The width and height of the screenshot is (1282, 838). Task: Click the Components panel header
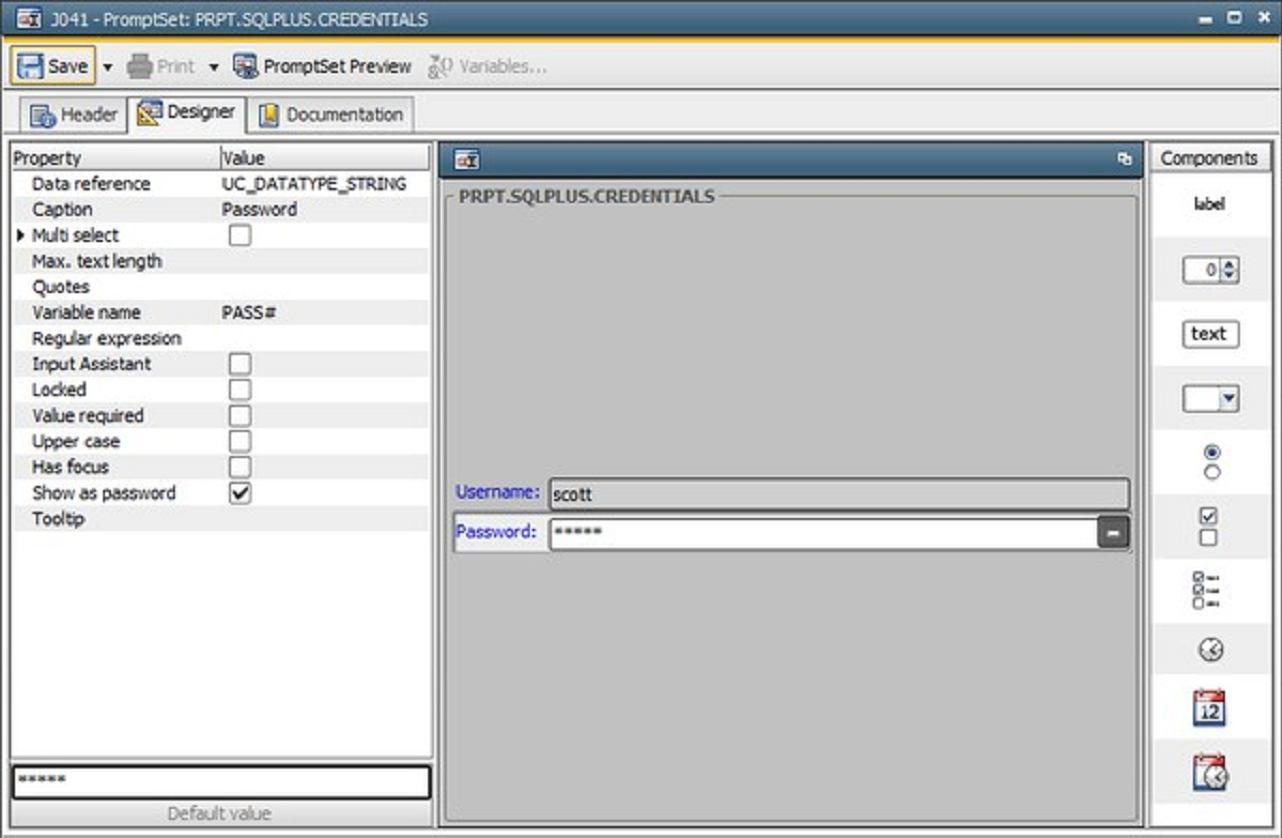pyautogui.click(x=1210, y=158)
